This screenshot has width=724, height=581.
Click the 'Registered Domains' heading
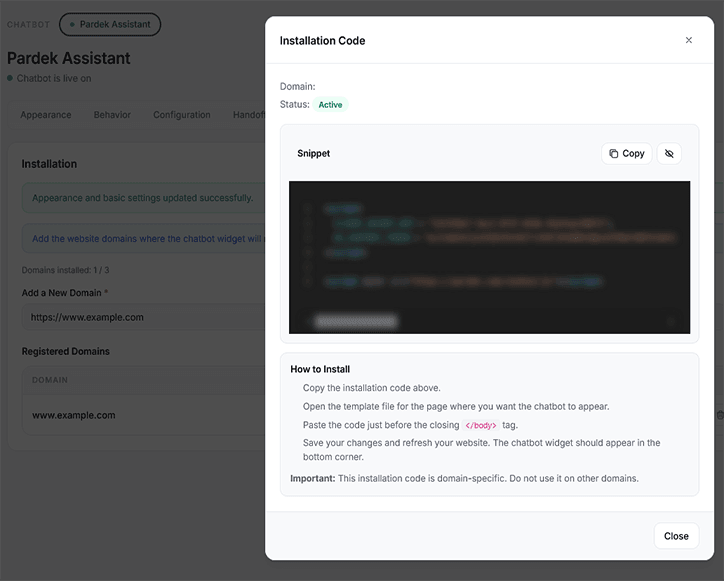66,351
